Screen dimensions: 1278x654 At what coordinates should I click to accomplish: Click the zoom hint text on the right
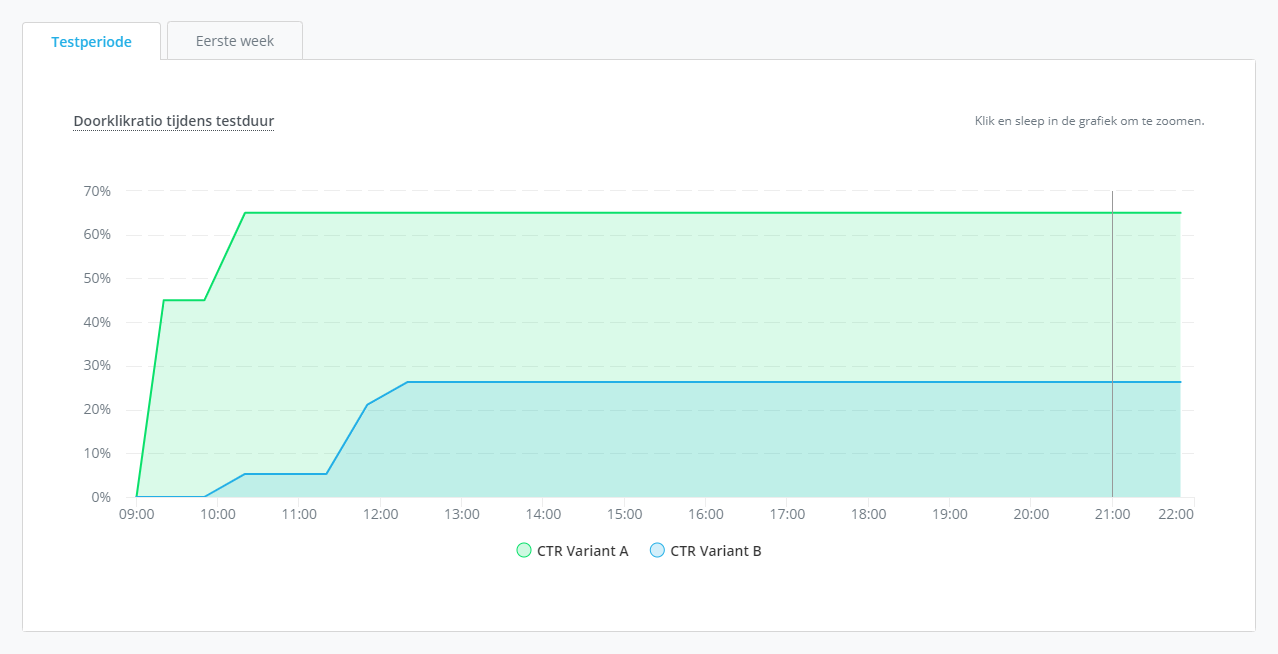click(1089, 120)
